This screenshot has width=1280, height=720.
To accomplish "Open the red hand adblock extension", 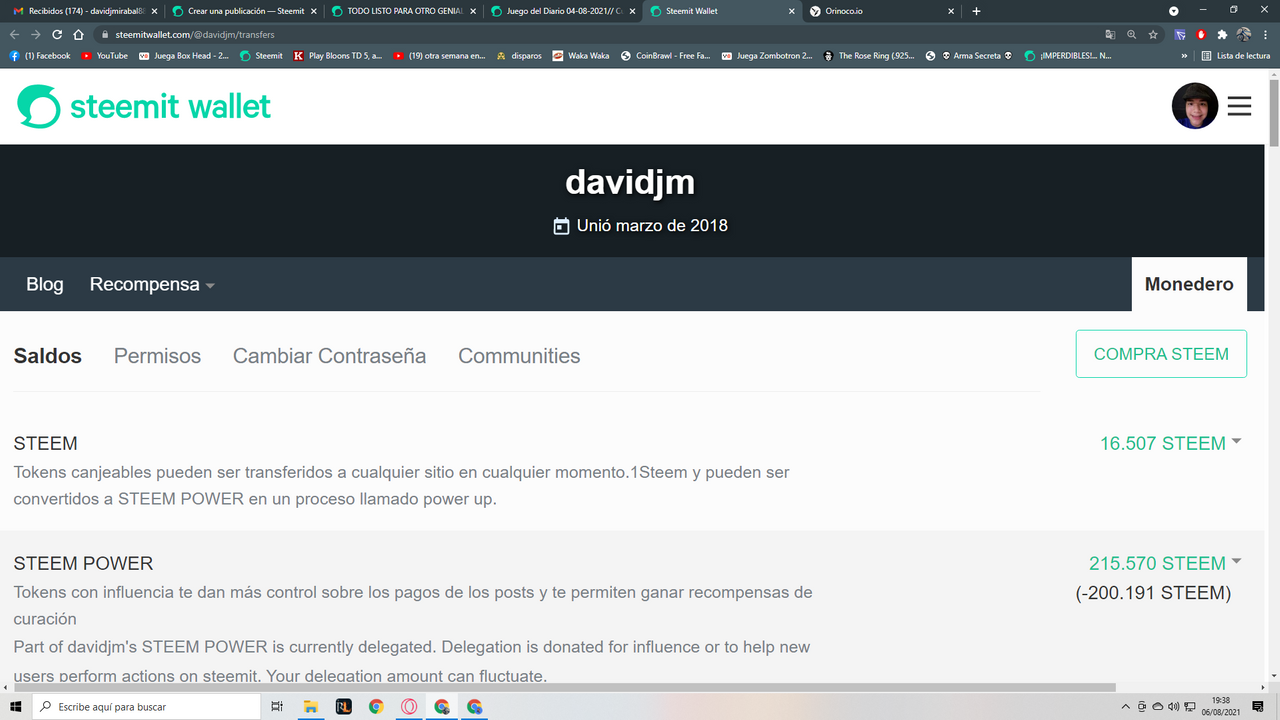I will (1201, 34).
